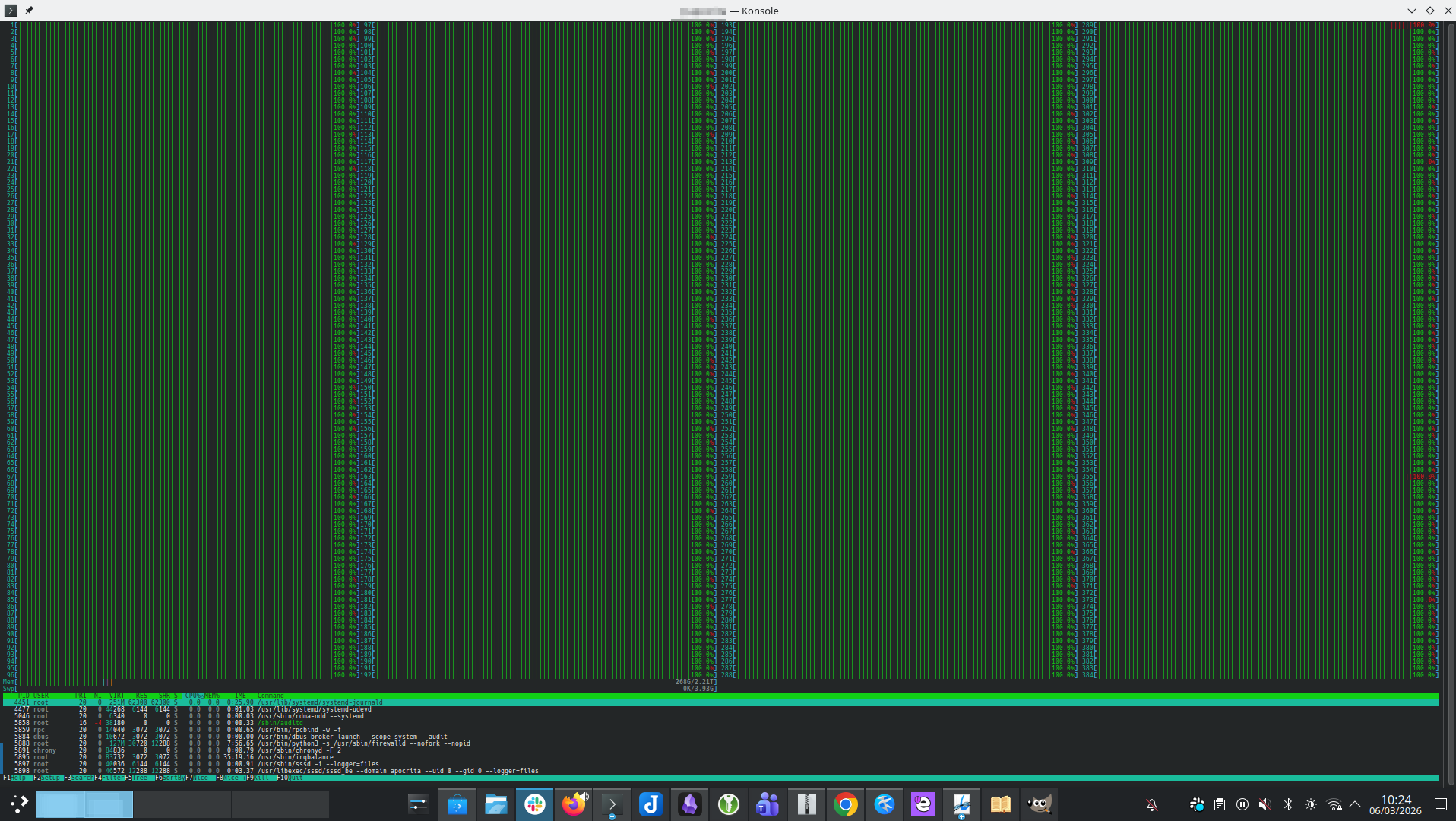Launch Google Chrome

(x=845, y=804)
